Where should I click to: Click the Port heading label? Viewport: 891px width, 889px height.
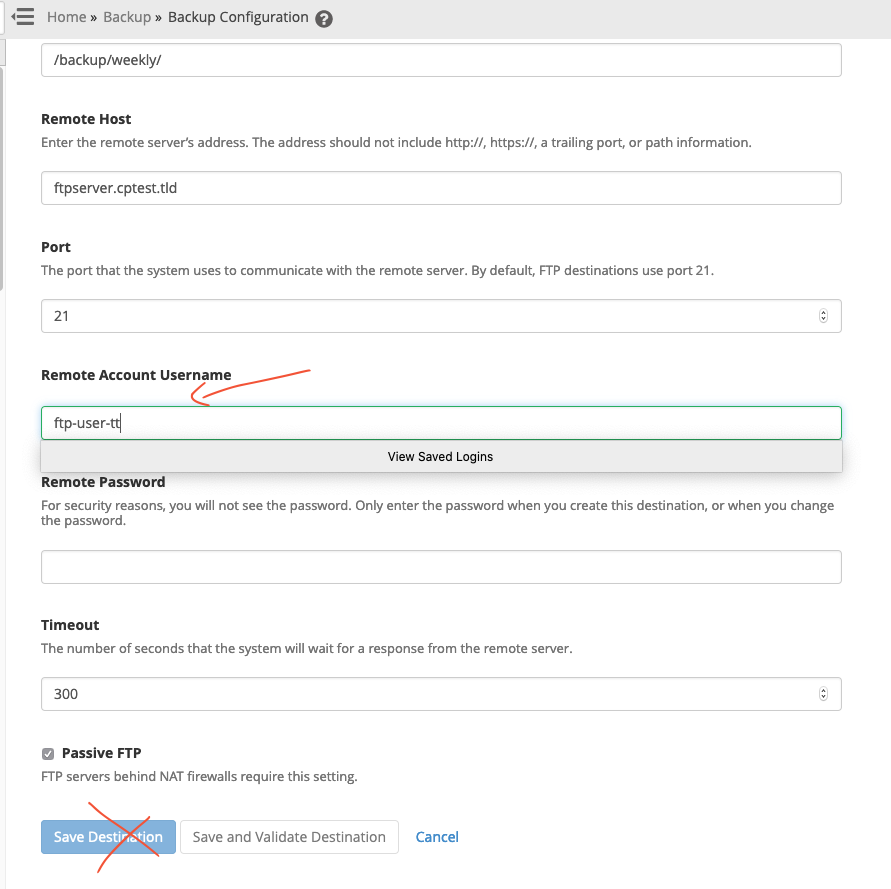(56, 247)
